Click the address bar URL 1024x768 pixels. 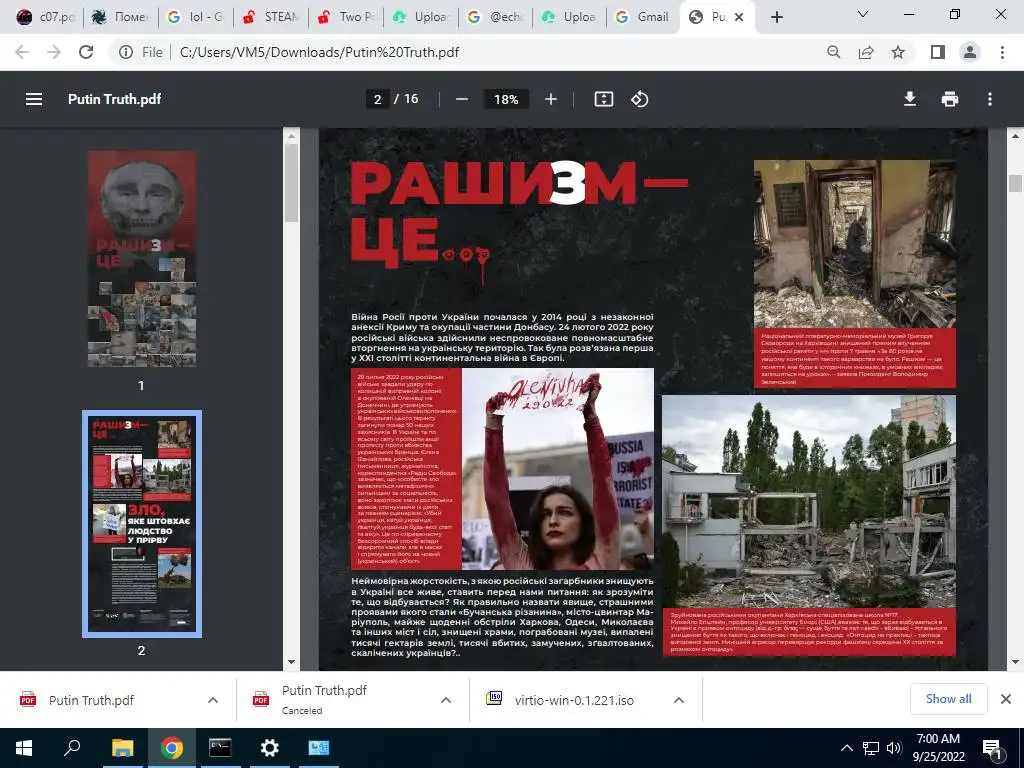(319, 52)
